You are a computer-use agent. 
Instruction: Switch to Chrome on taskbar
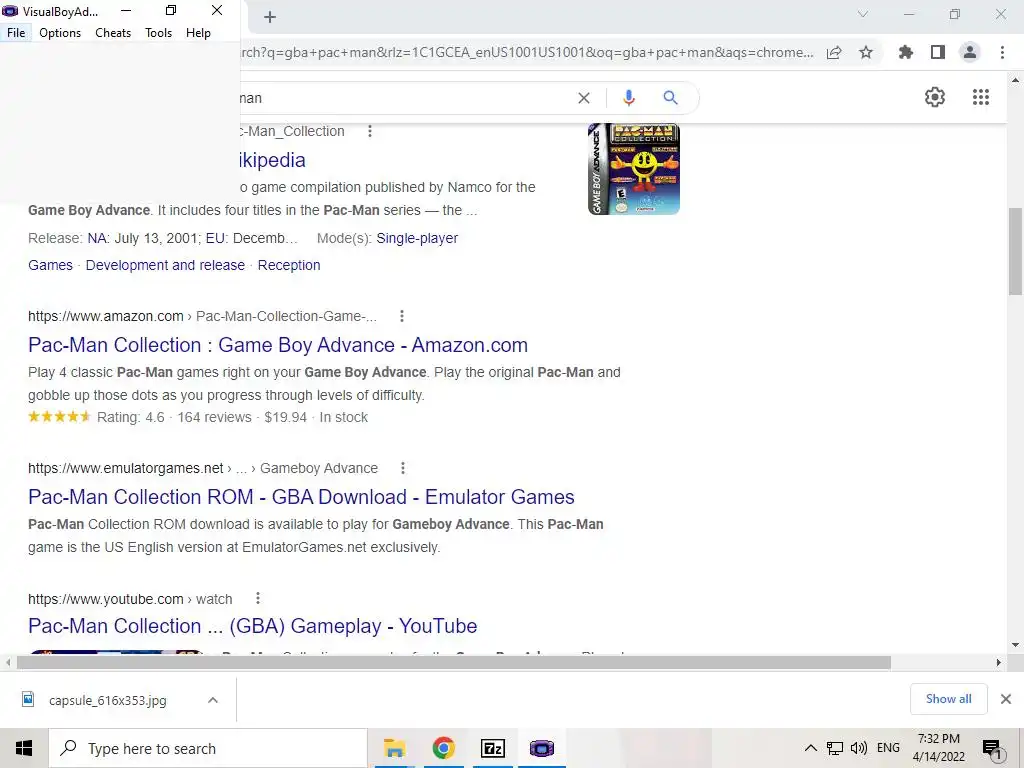[x=443, y=748]
